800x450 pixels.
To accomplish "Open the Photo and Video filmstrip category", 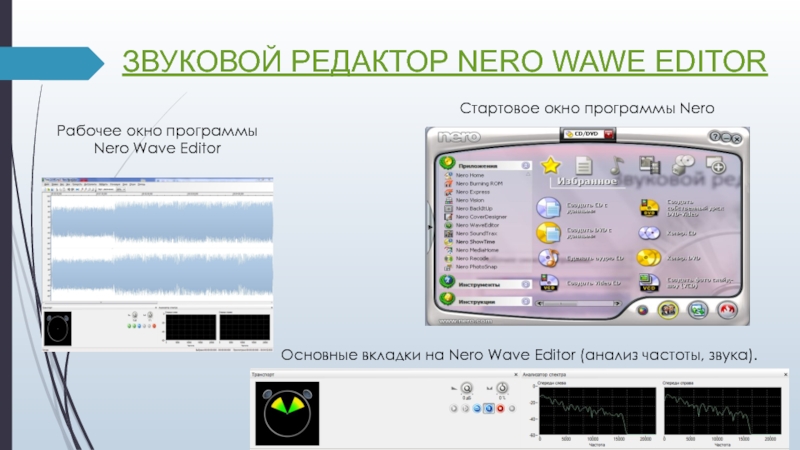I will (x=649, y=165).
